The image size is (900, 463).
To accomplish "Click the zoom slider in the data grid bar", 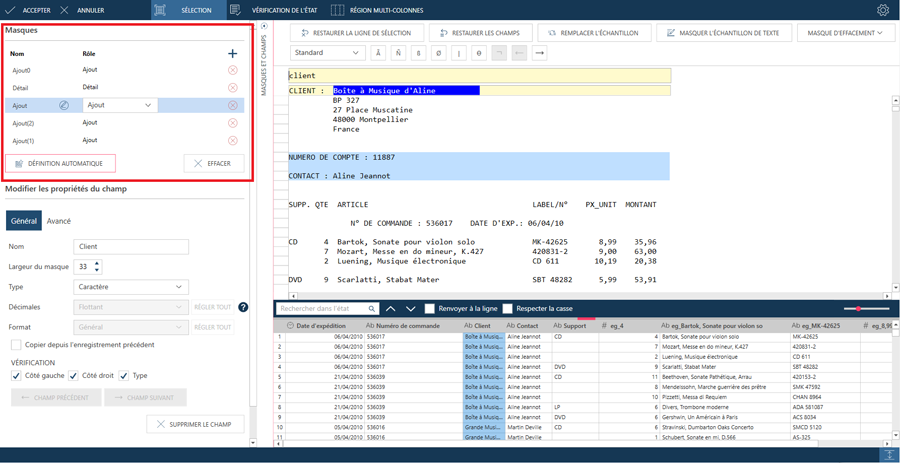I will coord(858,309).
